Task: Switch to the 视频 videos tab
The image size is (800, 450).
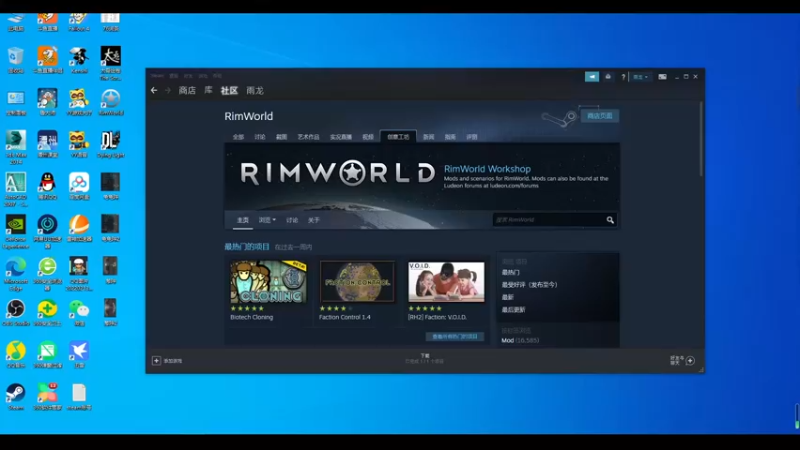Action: (368, 137)
